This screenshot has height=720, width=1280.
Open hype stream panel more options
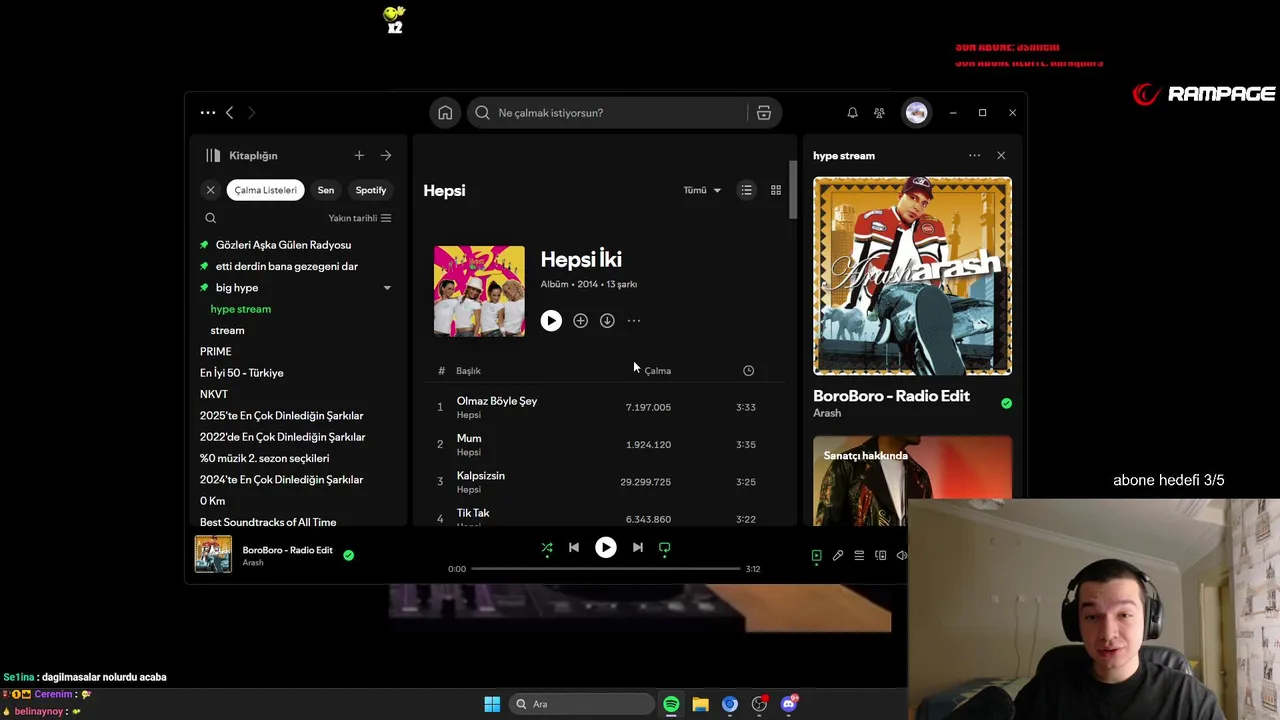974,156
